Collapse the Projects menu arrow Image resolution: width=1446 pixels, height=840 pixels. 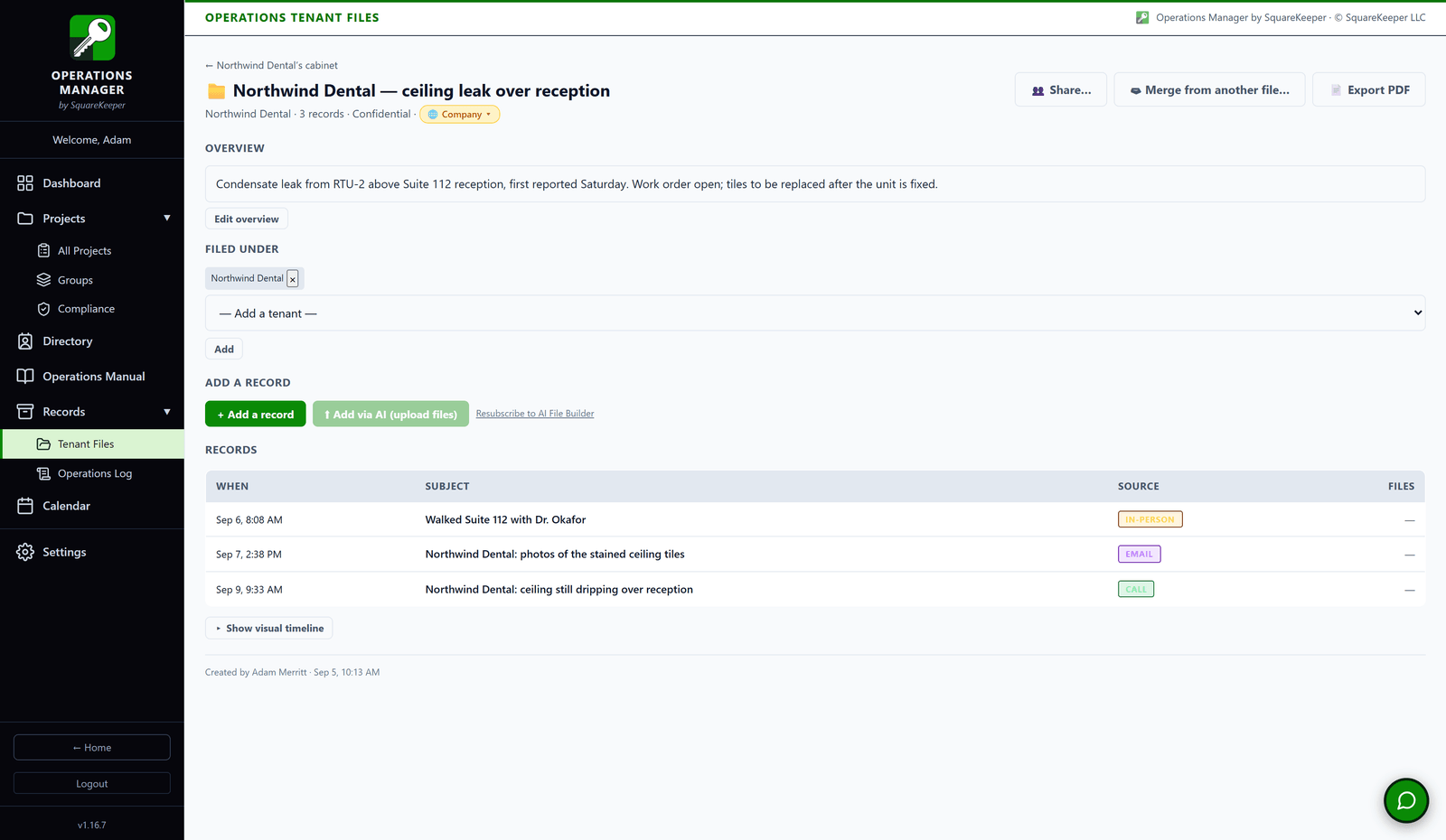point(167,219)
